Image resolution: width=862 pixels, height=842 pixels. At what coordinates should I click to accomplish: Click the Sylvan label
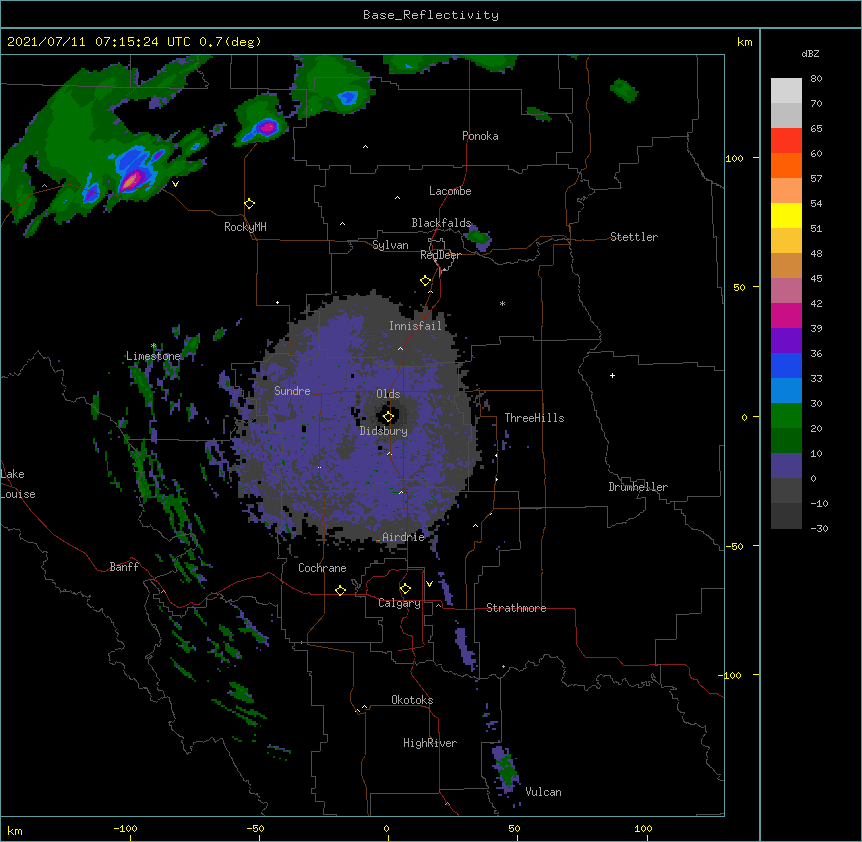click(390, 245)
